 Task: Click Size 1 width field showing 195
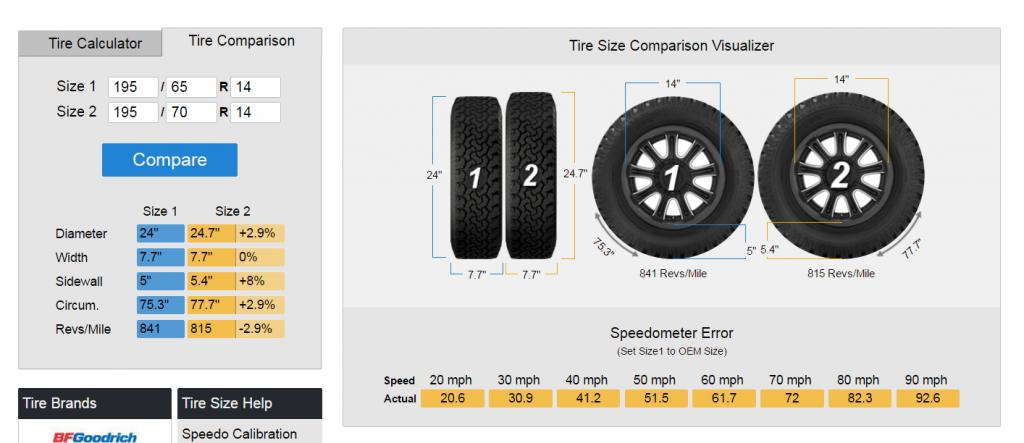click(133, 87)
